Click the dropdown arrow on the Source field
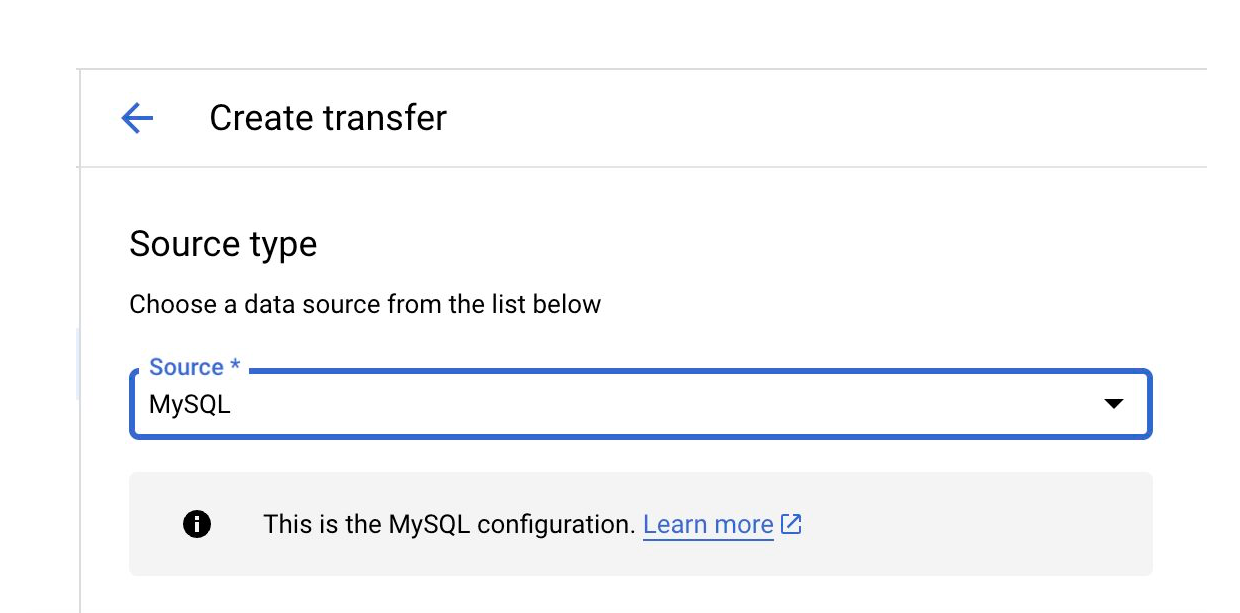Image resolution: width=1240 pixels, height=613 pixels. [1112, 404]
